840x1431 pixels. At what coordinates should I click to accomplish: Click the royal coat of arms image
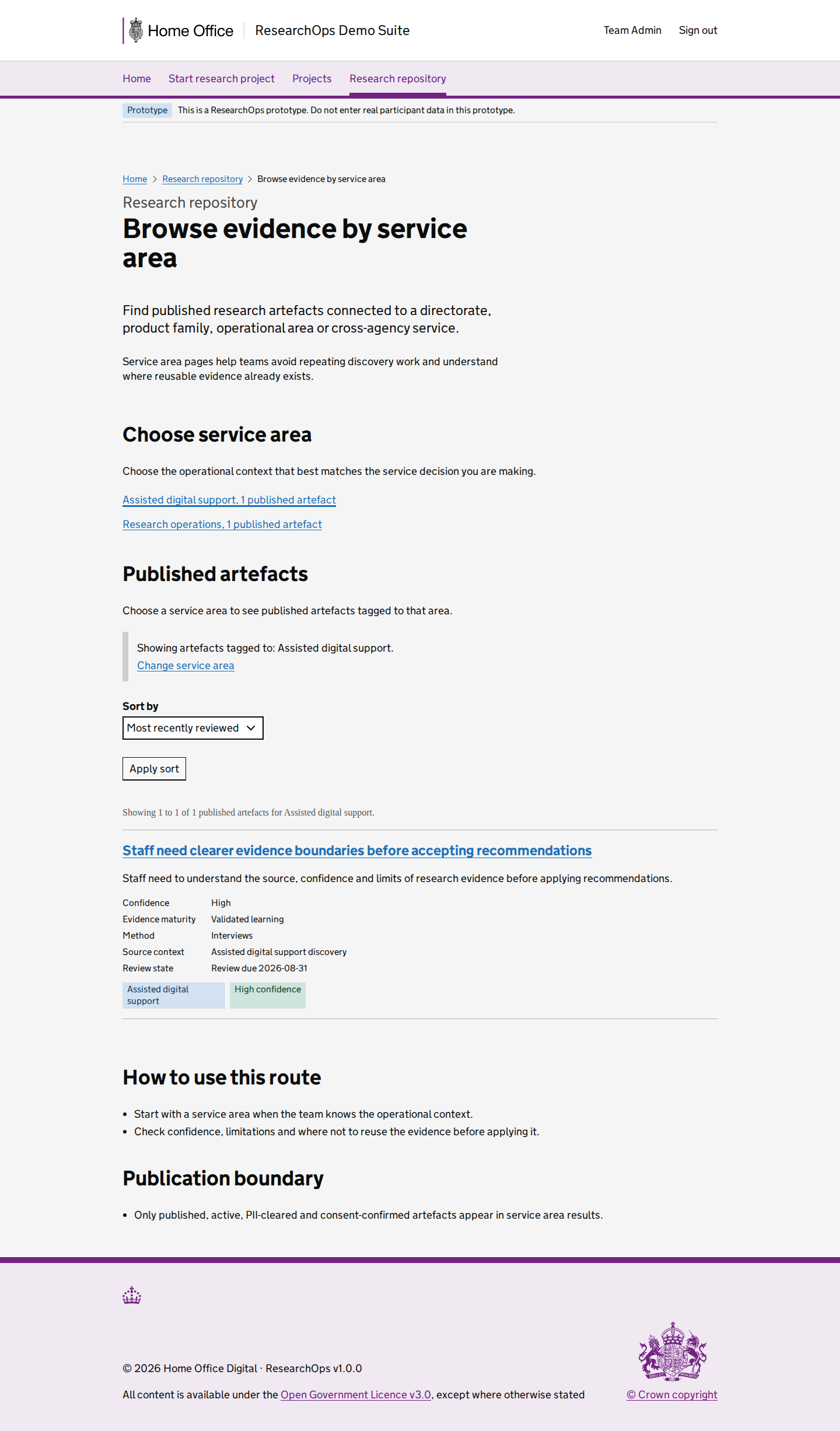pyautogui.click(x=672, y=1352)
